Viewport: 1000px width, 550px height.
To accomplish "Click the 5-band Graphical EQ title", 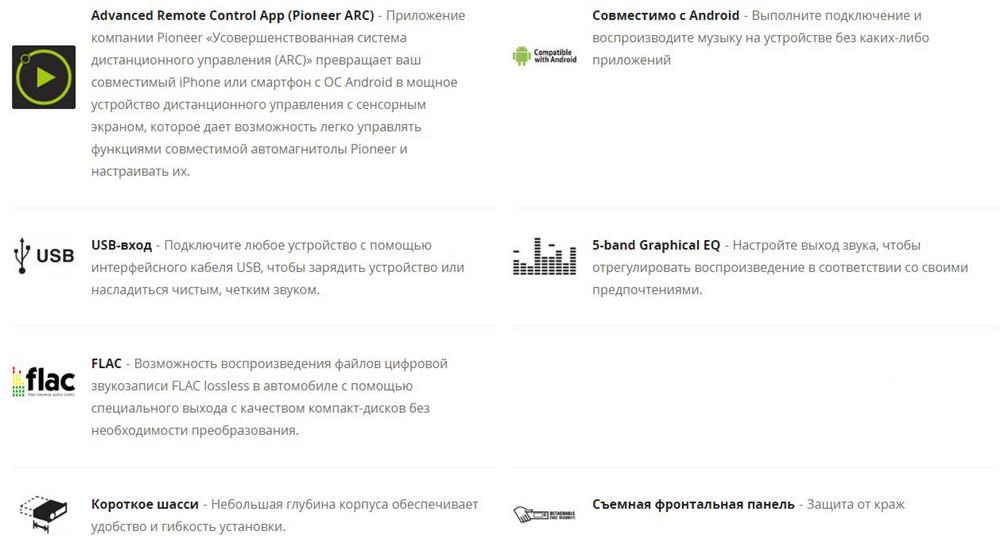I will pyautogui.click(x=656, y=245).
